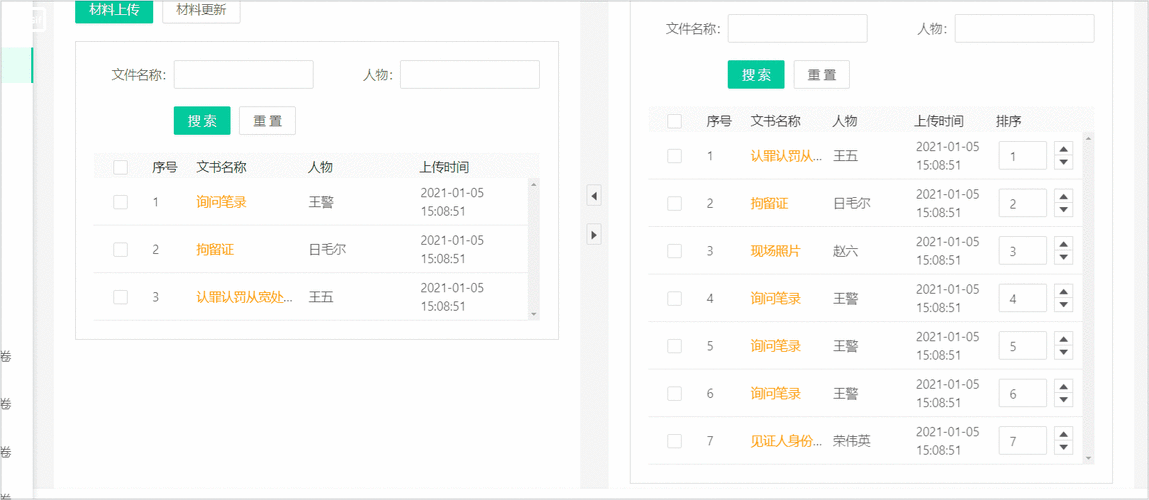Click scroll-down arrow of right table scrollbar

pyautogui.click(x=1088, y=458)
